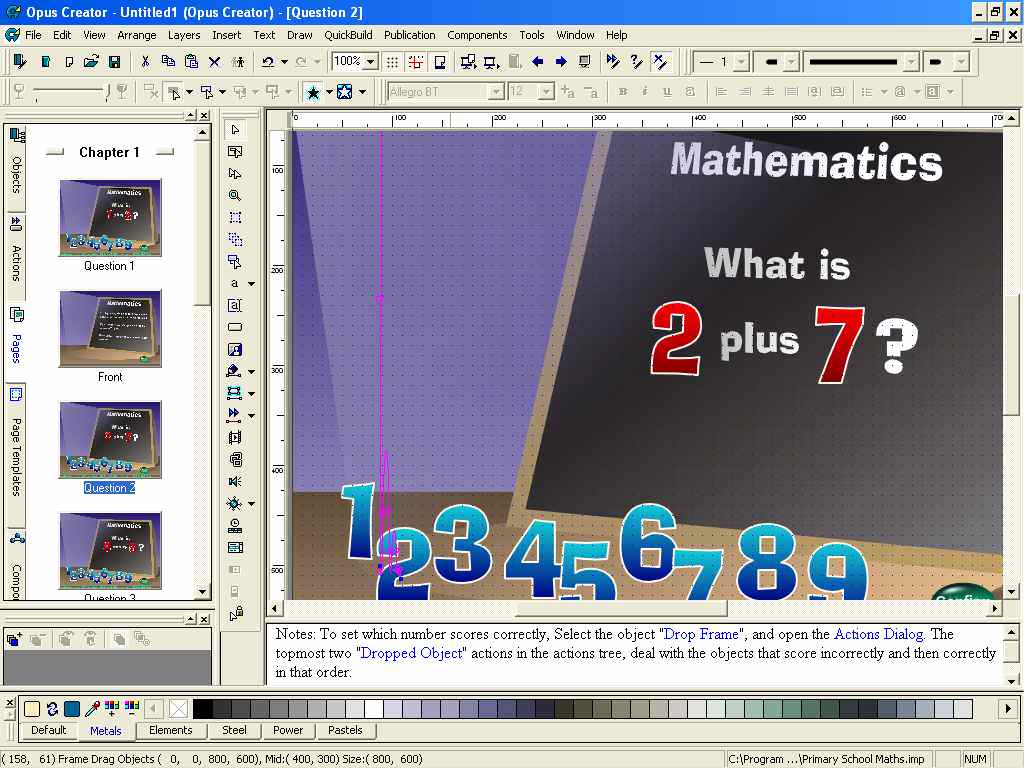1024x768 pixels.
Task: Switch to the Actions side tab
Action: point(16,257)
